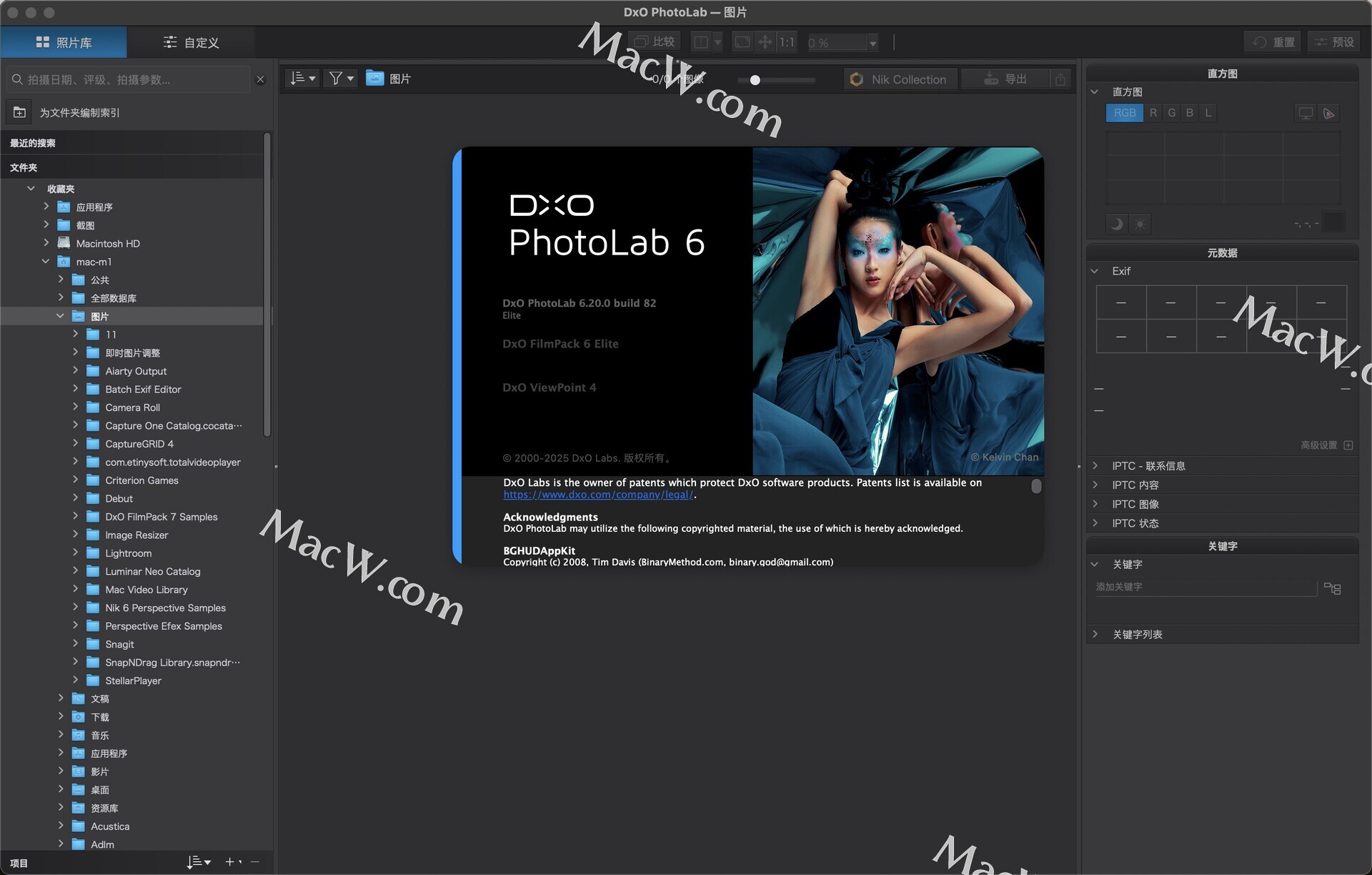Open the DxO FilmPack 7 Samples folder
The height and width of the screenshot is (875, 1372).
(x=161, y=517)
